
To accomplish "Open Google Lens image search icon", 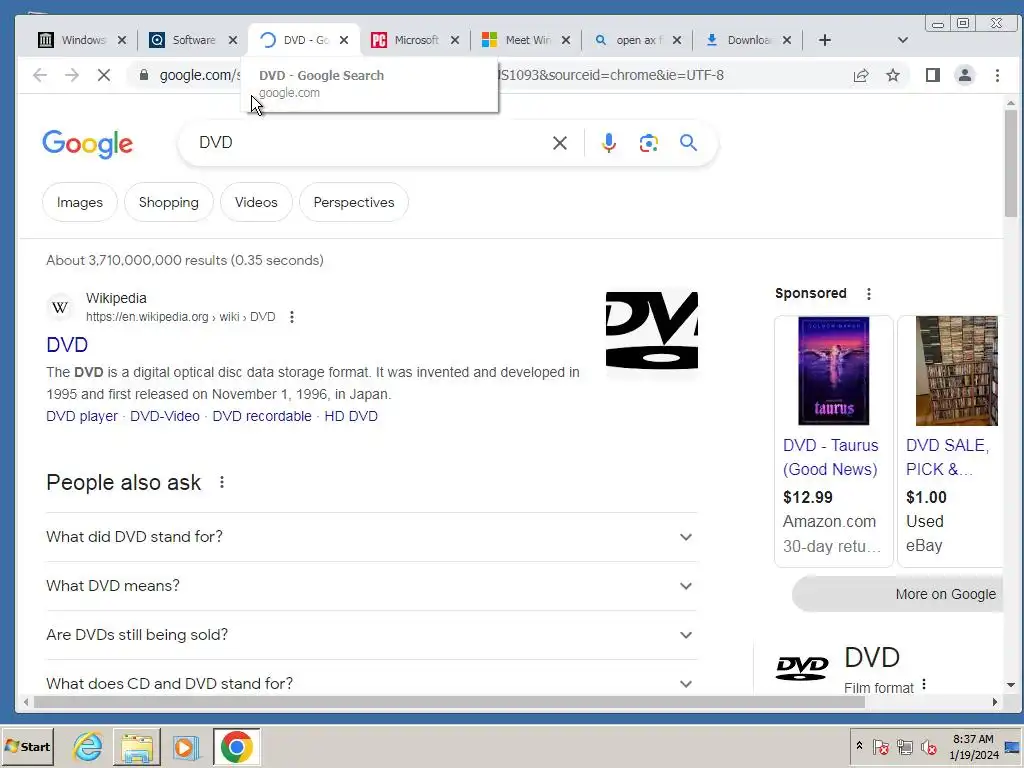I will 648,143.
